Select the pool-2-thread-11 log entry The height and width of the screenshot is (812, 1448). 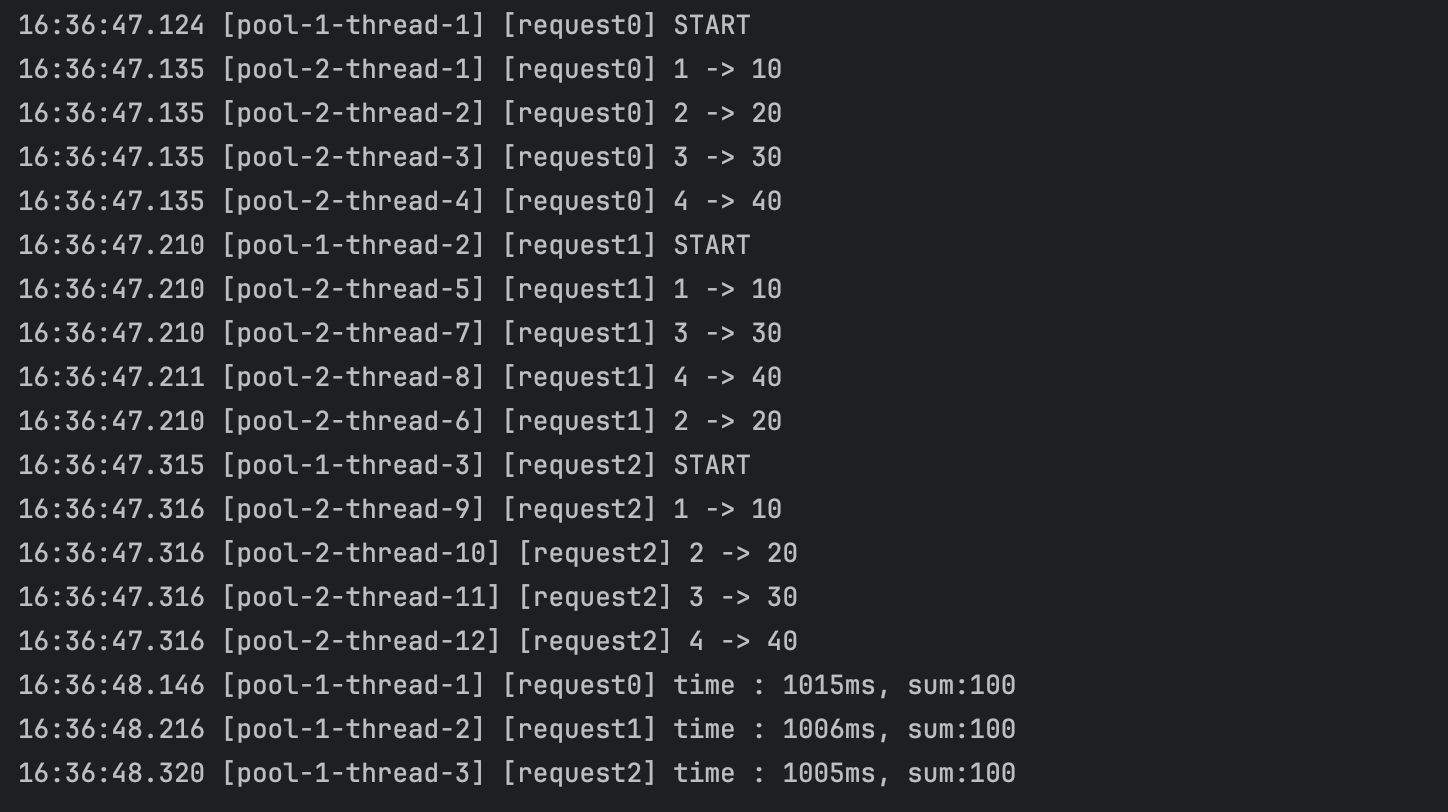click(x=408, y=597)
